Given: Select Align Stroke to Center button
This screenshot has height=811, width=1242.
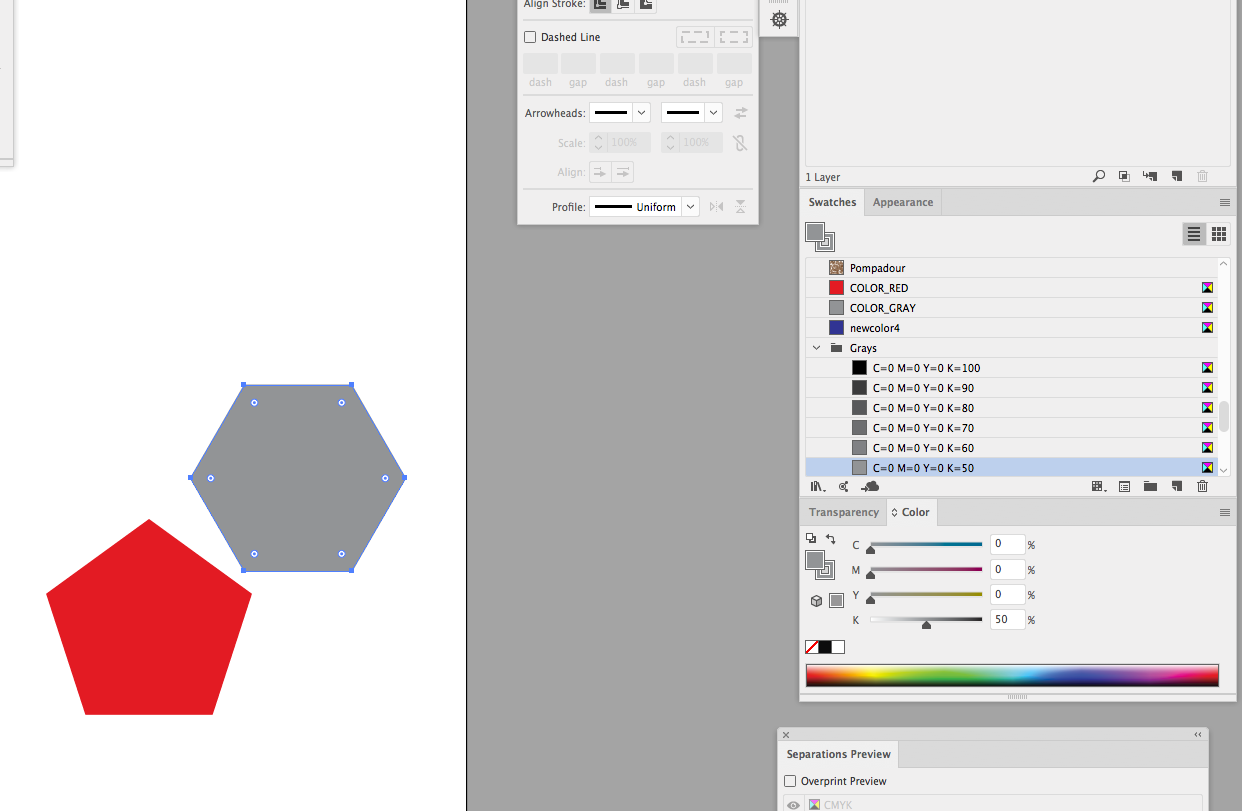Looking at the screenshot, I should 600,4.
